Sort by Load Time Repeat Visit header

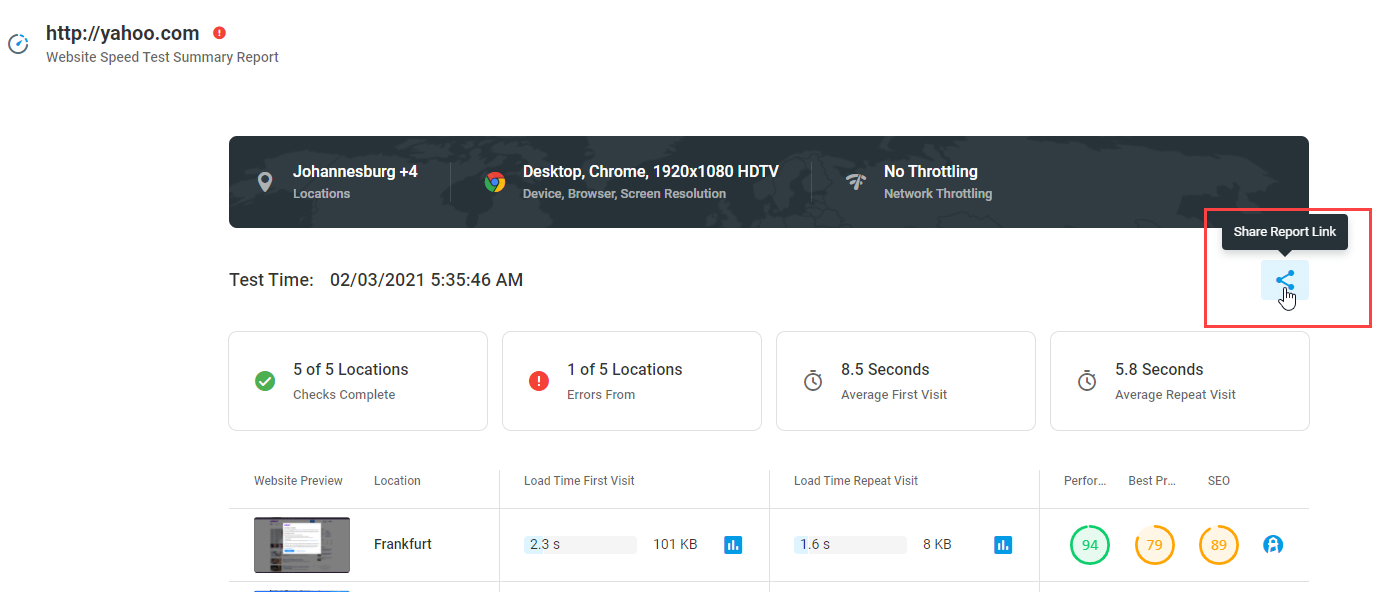pos(856,481)
